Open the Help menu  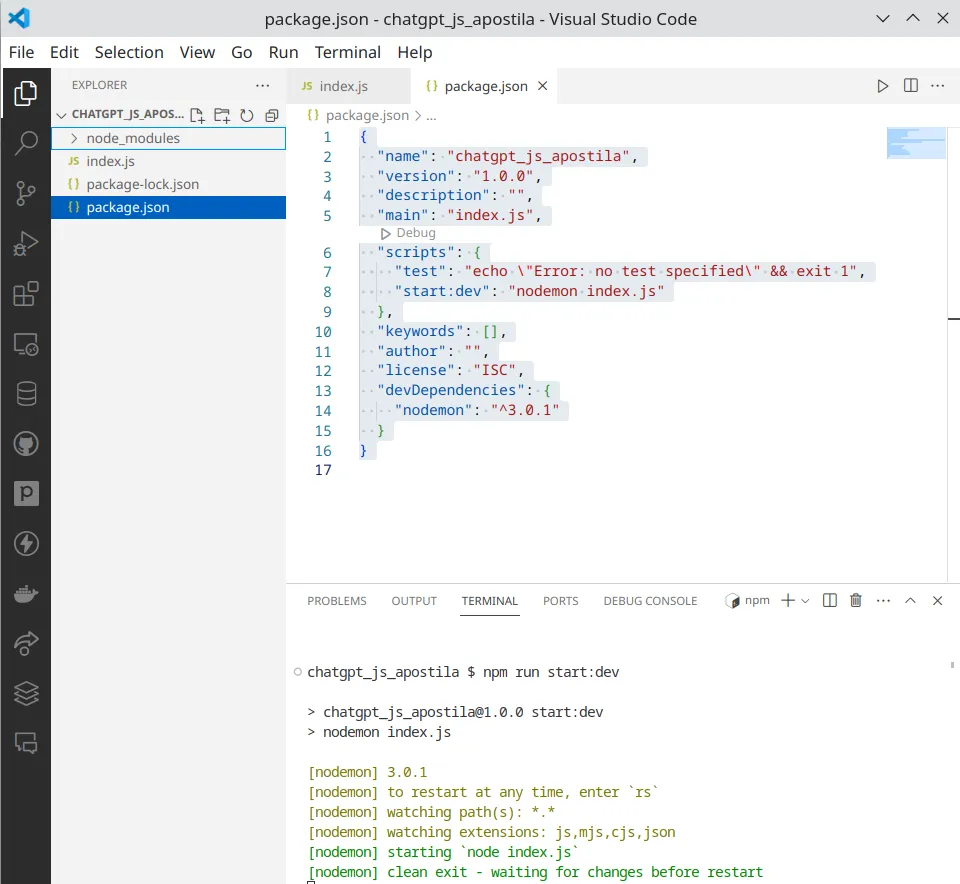pos(414,53)
